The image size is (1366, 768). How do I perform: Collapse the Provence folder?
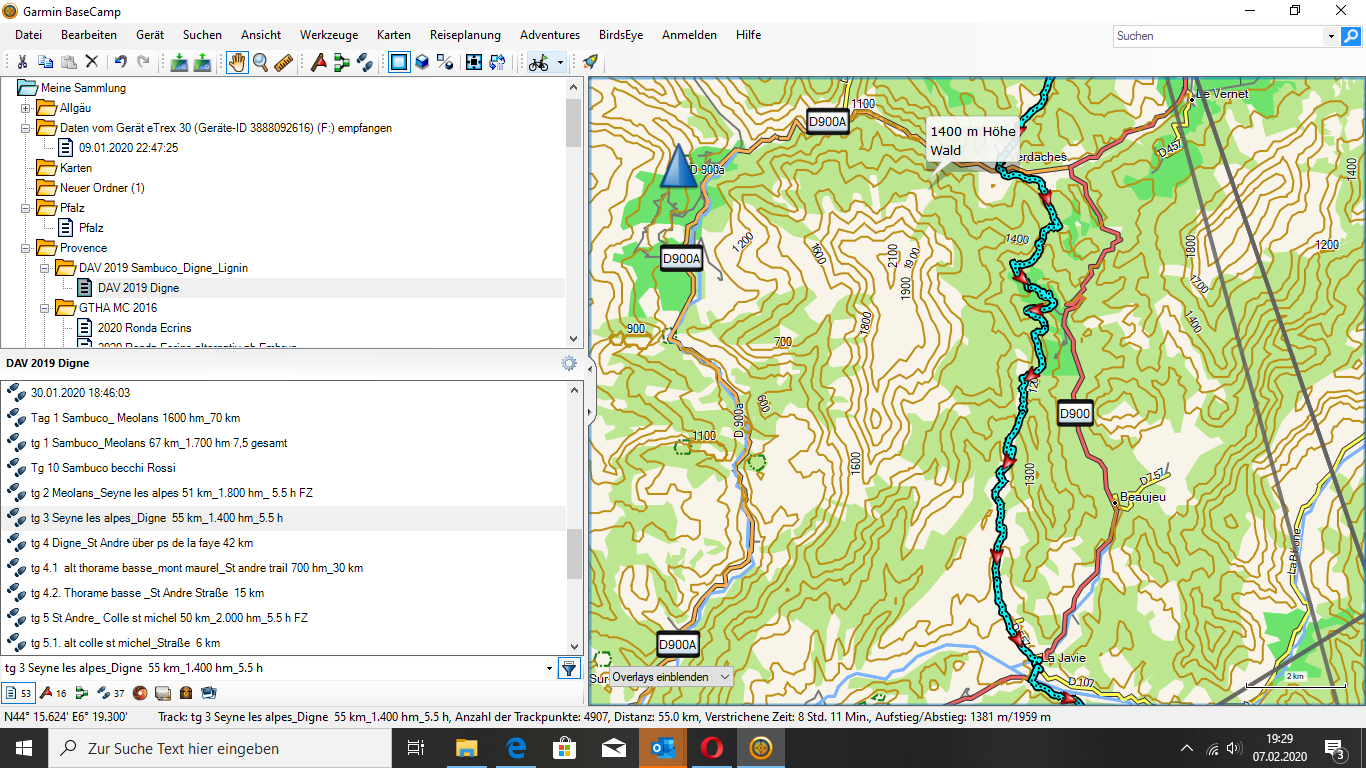coord(26,248)
